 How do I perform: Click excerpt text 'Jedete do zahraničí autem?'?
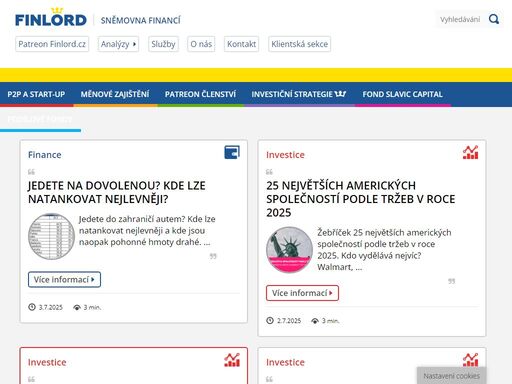[x=132, y=219]
